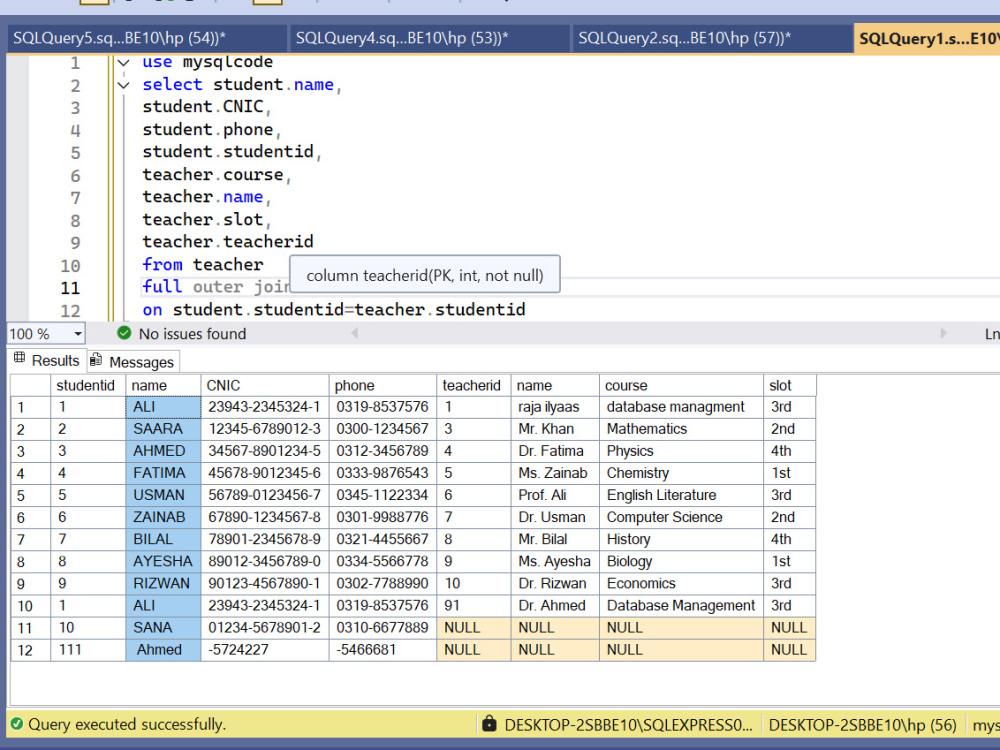This screenshot has width=1000, height=750.
Task: Click the horizontal scrollbar left arrow
Action: [355, 333]
